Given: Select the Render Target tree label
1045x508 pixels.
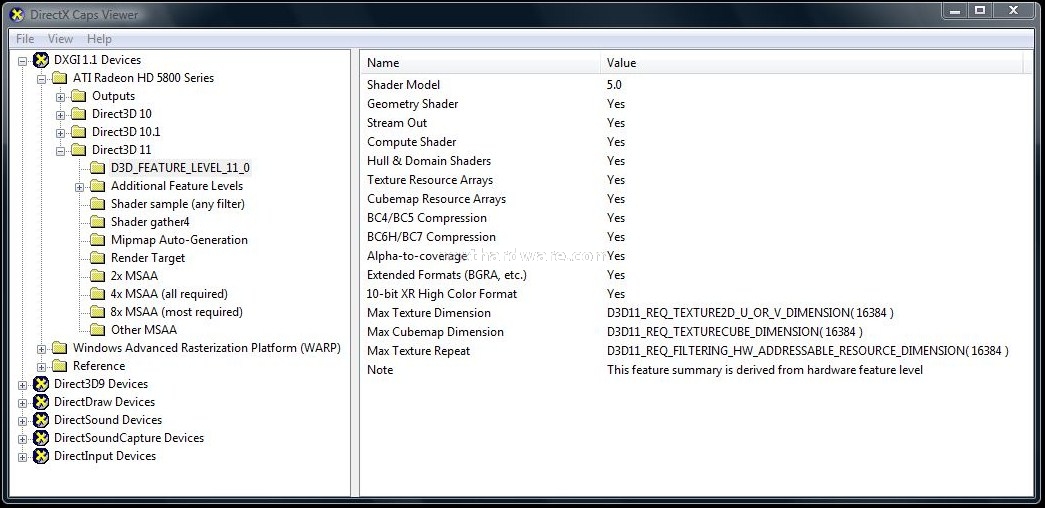Looking at the screenshot, I should 148,258.
